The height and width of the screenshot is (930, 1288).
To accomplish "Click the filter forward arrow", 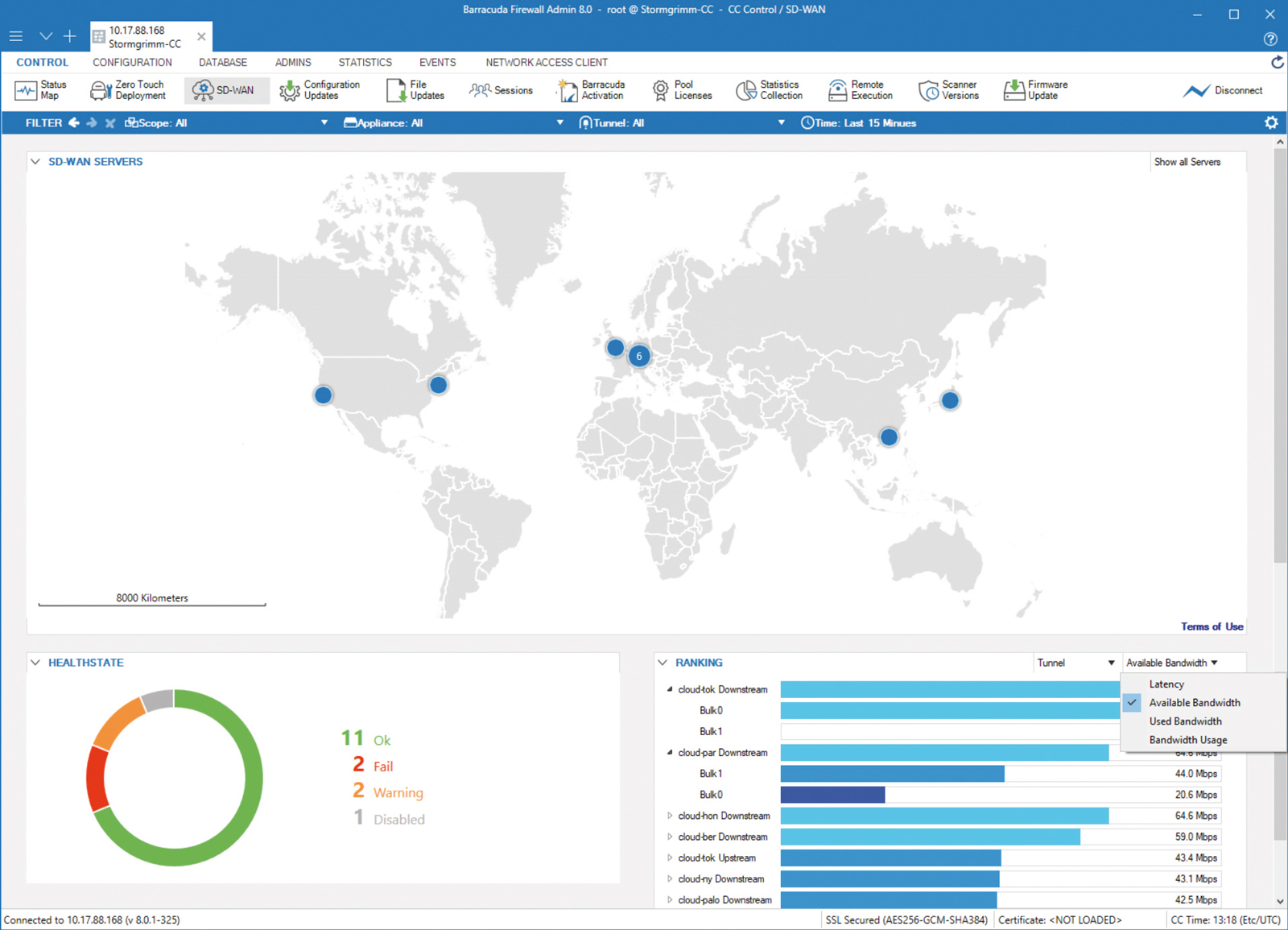I will pos(92,123).
